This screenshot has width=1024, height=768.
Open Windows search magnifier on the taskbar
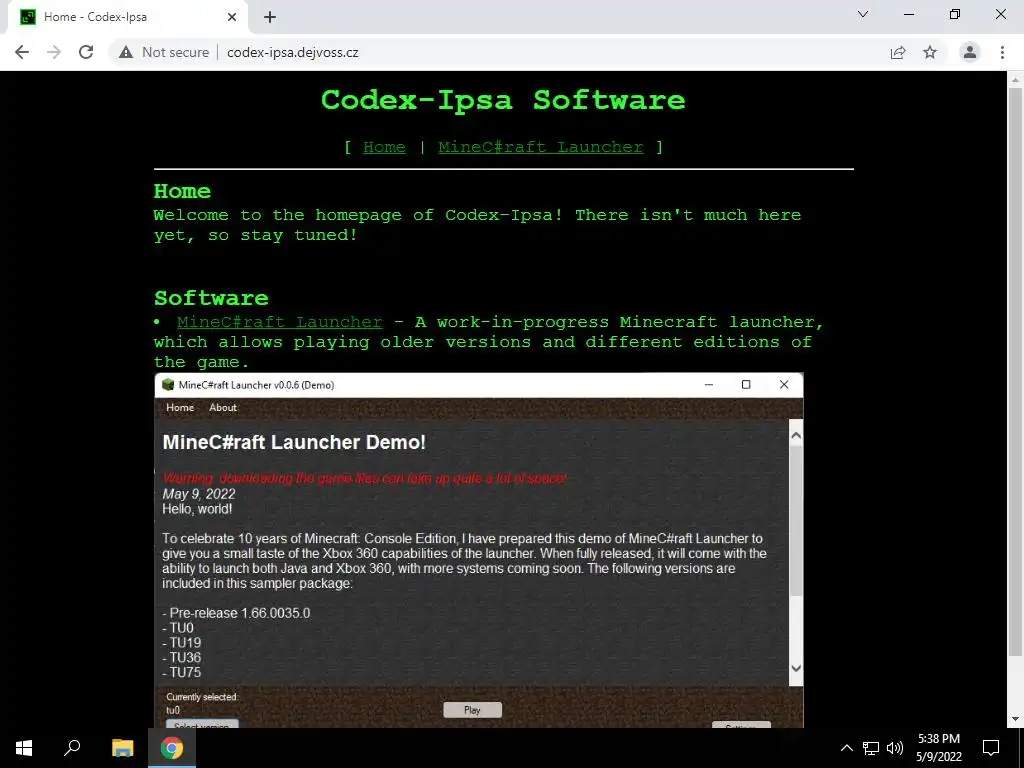(72, 748)
